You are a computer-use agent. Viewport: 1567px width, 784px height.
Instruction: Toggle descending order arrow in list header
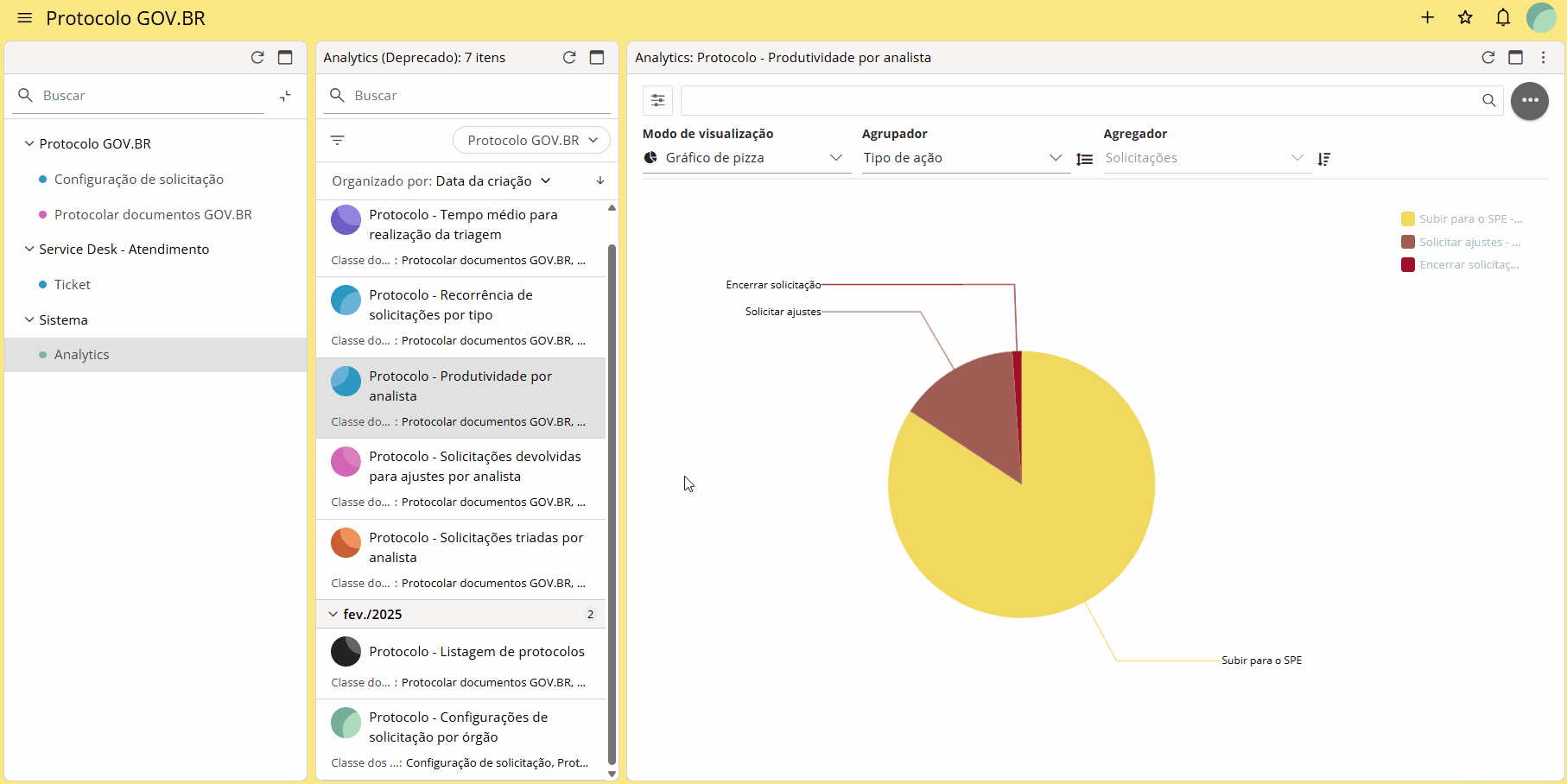(600, 180)
